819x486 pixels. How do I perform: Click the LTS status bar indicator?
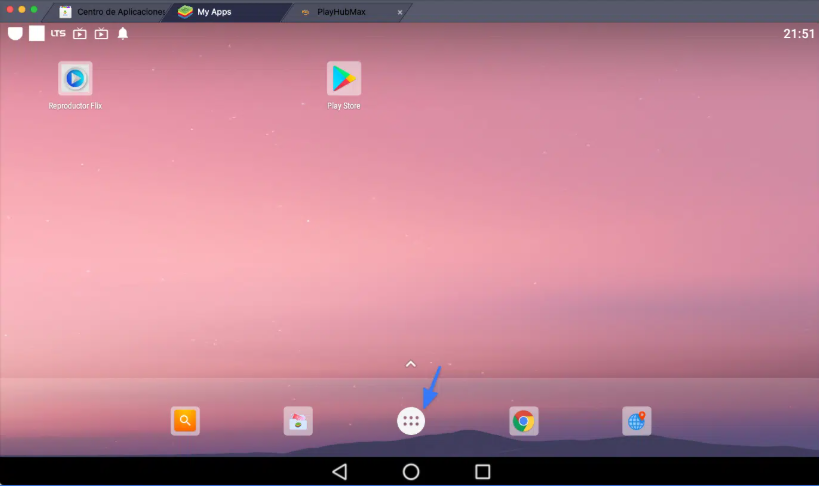[x=58, y=34]
